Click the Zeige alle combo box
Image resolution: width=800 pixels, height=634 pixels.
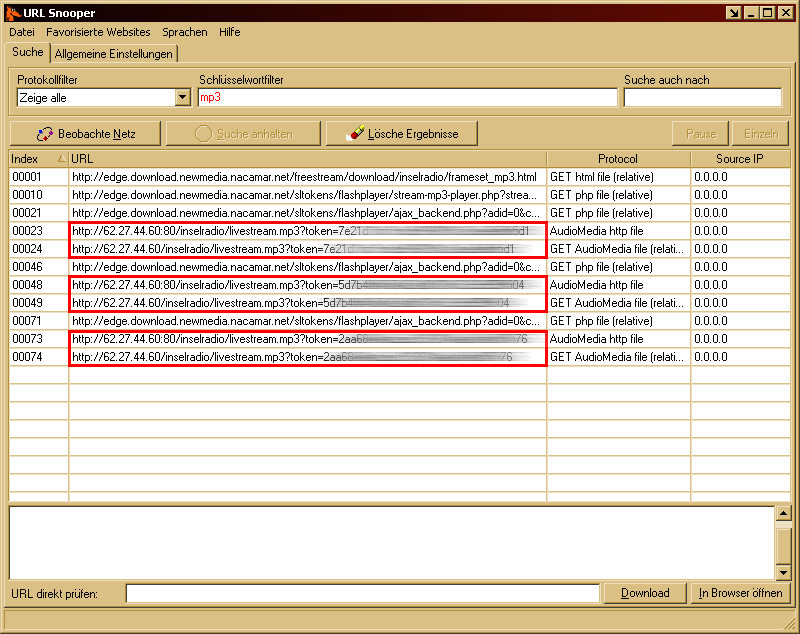click(104, 97)
